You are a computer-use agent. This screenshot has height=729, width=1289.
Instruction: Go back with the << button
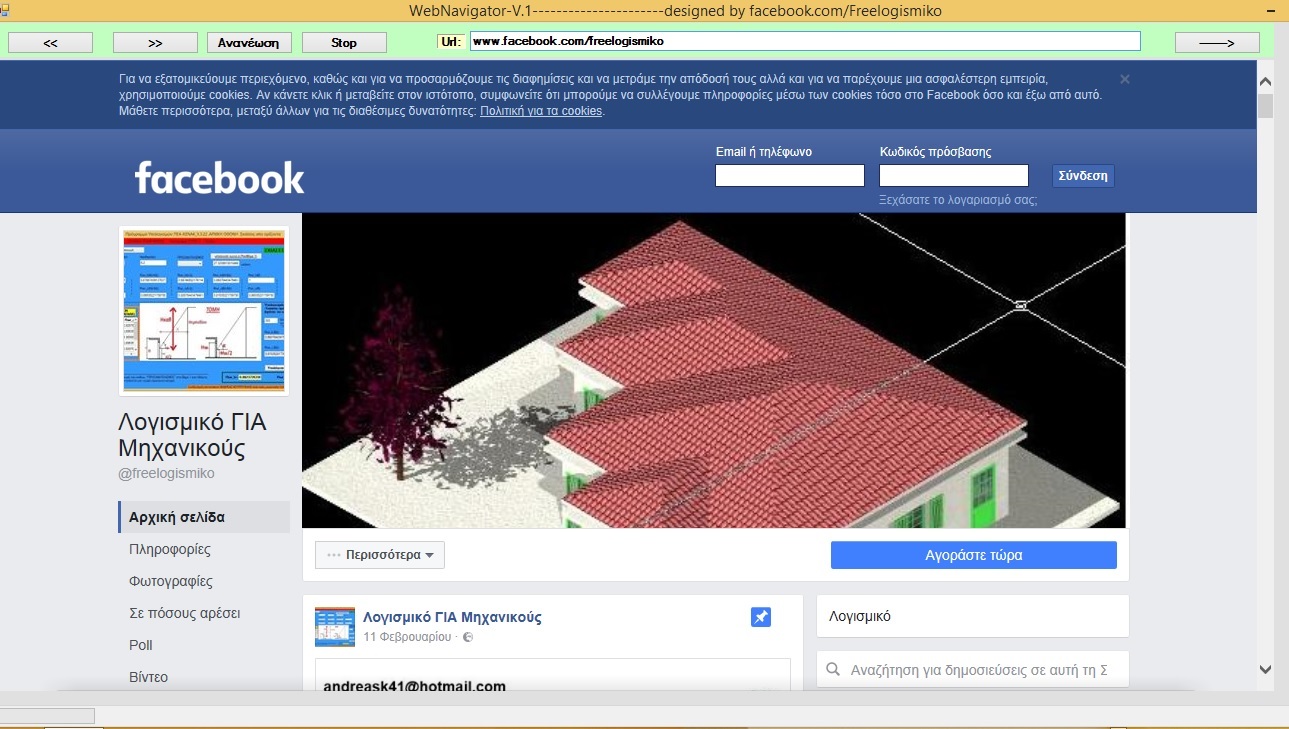click(50, 43)
